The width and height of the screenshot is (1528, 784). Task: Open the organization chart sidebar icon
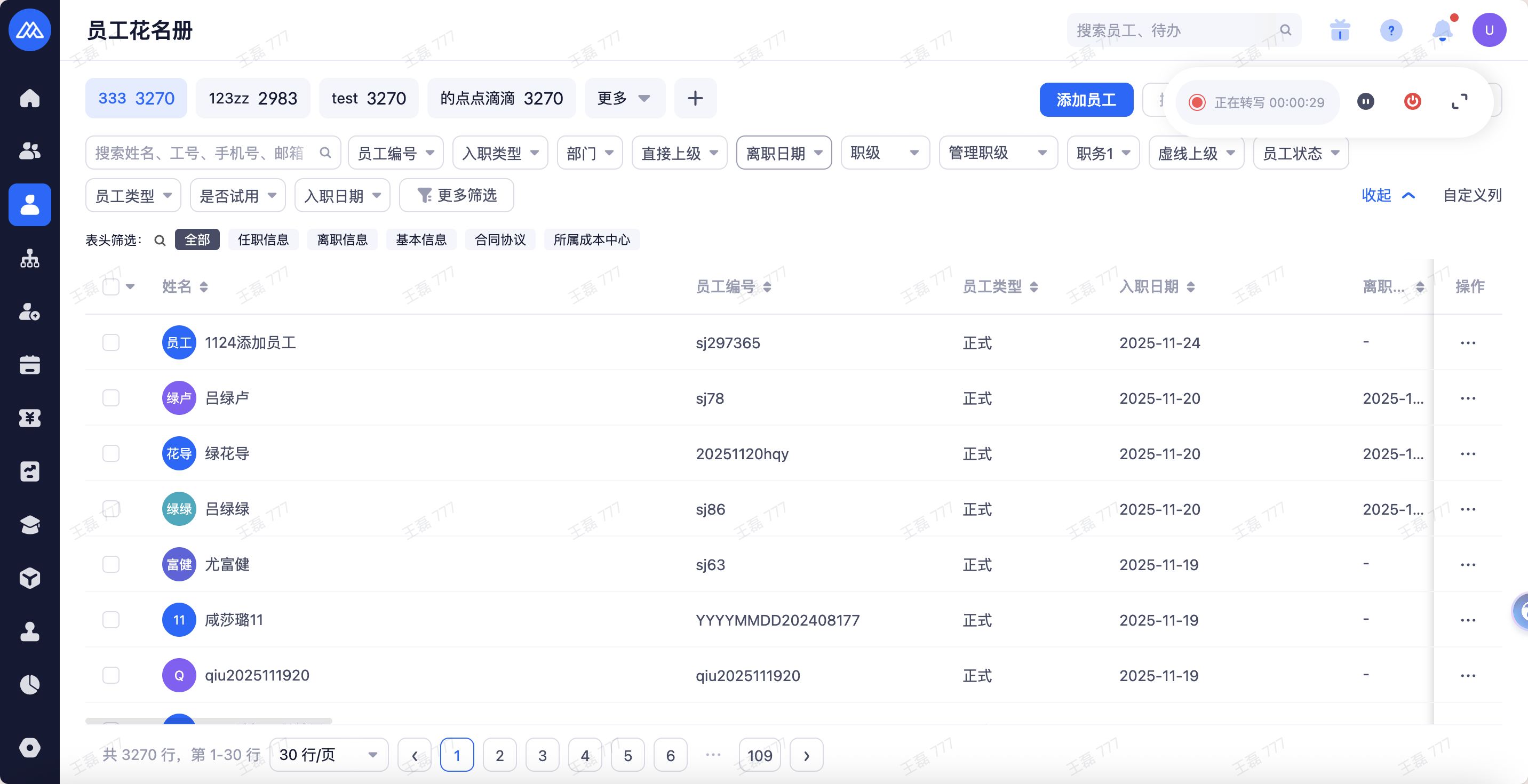[x=30, y=259]
